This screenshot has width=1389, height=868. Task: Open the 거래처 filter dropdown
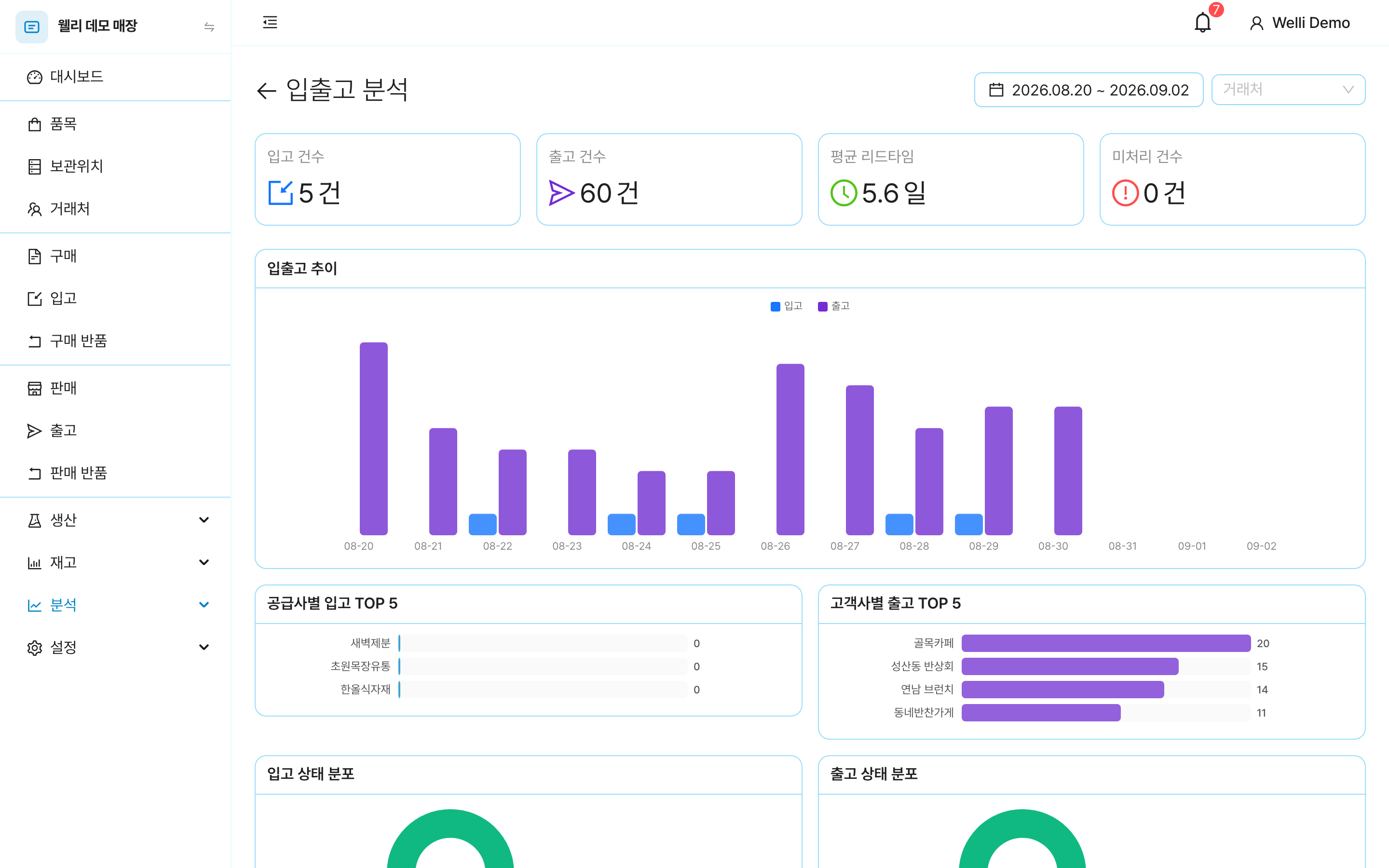point(1288,90)
